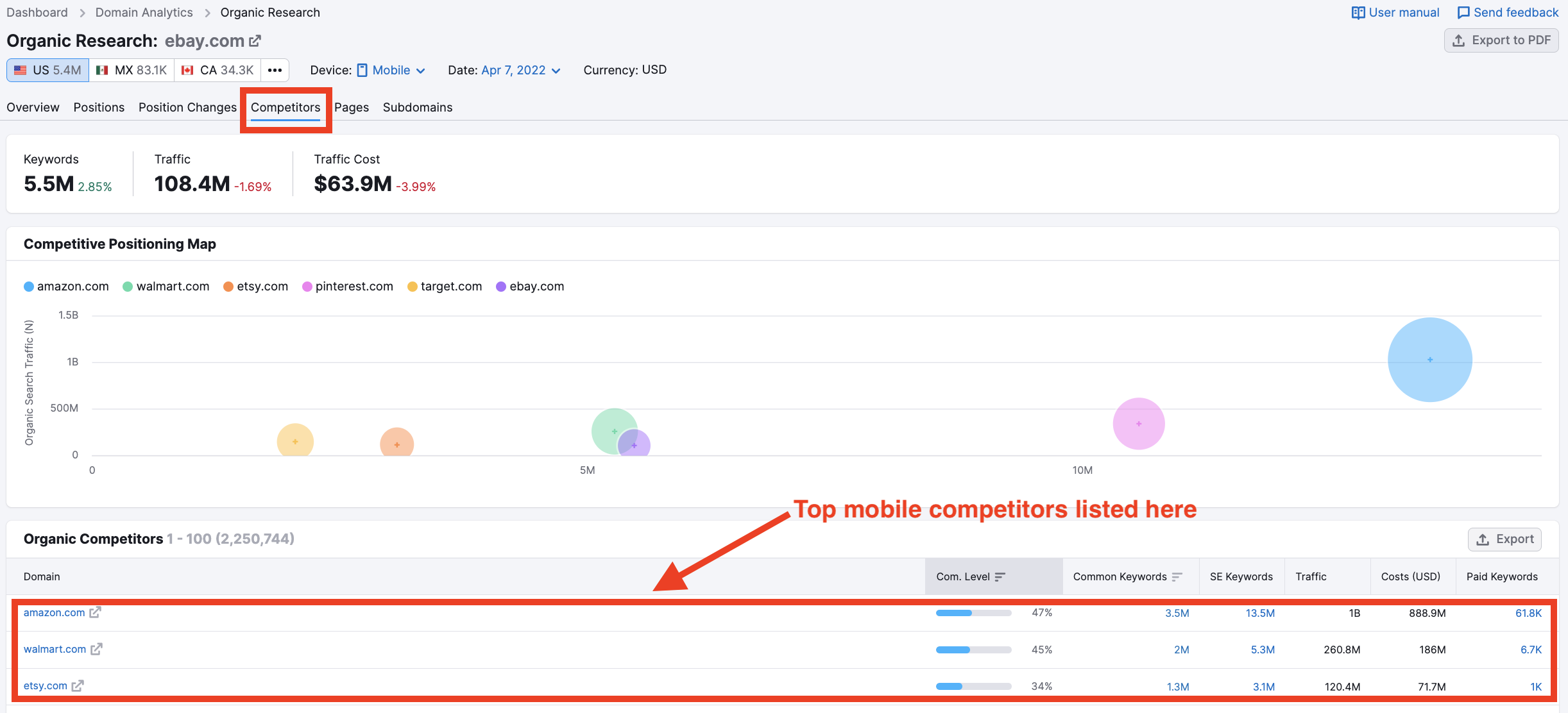1568x713 pixels.
Task: Click etsy.com competition level bar 34%
Action: pos(973,686)
